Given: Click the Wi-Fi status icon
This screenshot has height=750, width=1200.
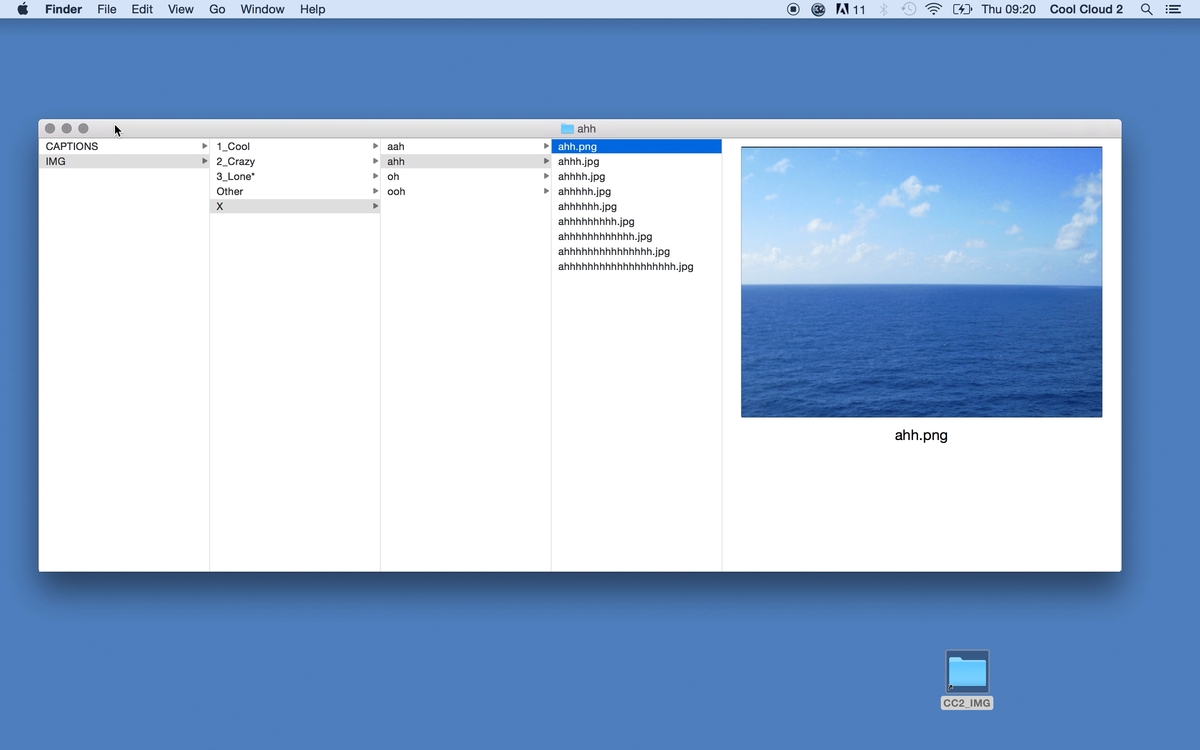Looking at the screenshot, I should (934, 9).
